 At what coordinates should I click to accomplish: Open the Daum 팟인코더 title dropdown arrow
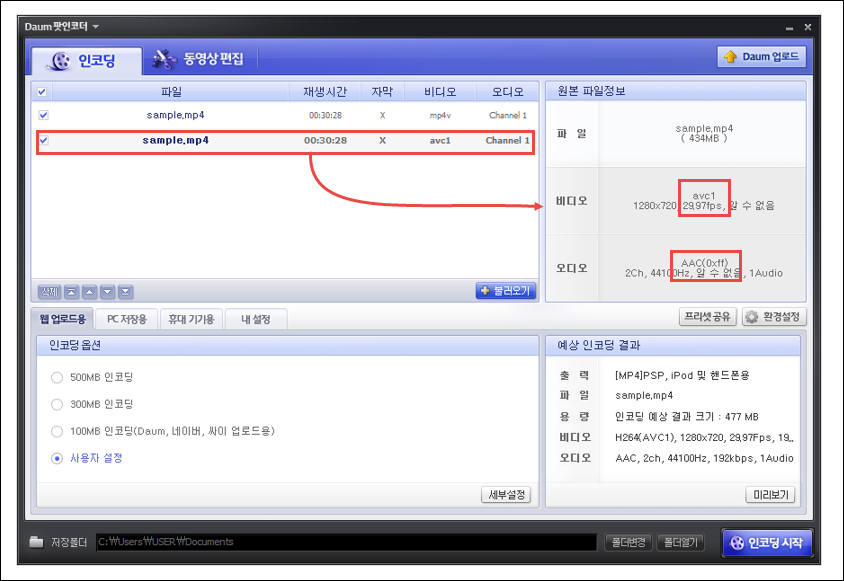tap(96, 26)
